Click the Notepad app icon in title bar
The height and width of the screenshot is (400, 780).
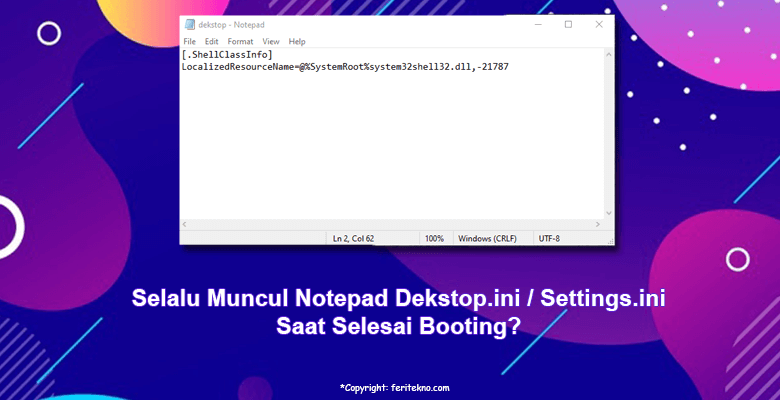coord(190,24)
